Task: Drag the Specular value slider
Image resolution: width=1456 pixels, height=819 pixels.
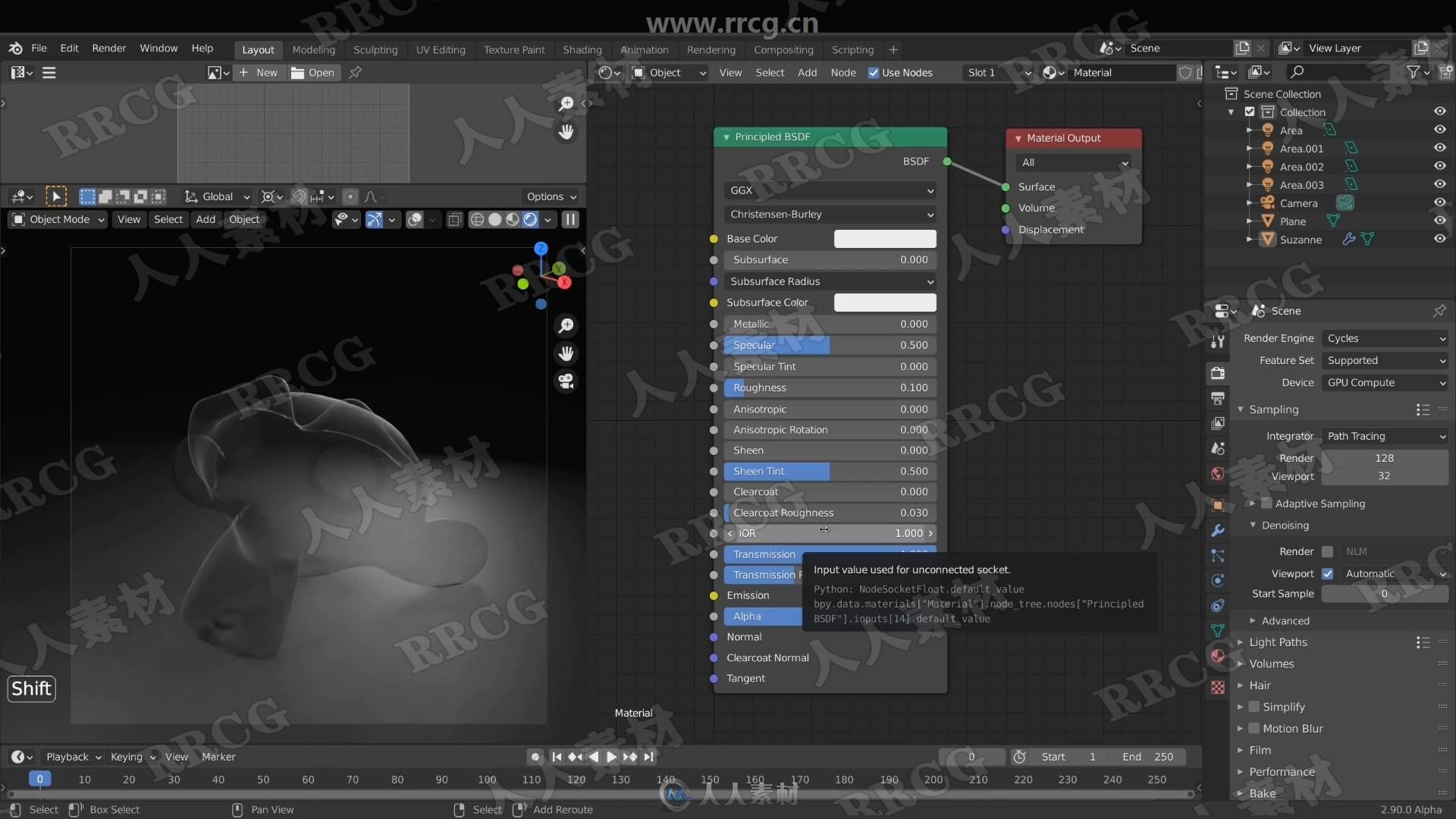Action: coord(829,344)
